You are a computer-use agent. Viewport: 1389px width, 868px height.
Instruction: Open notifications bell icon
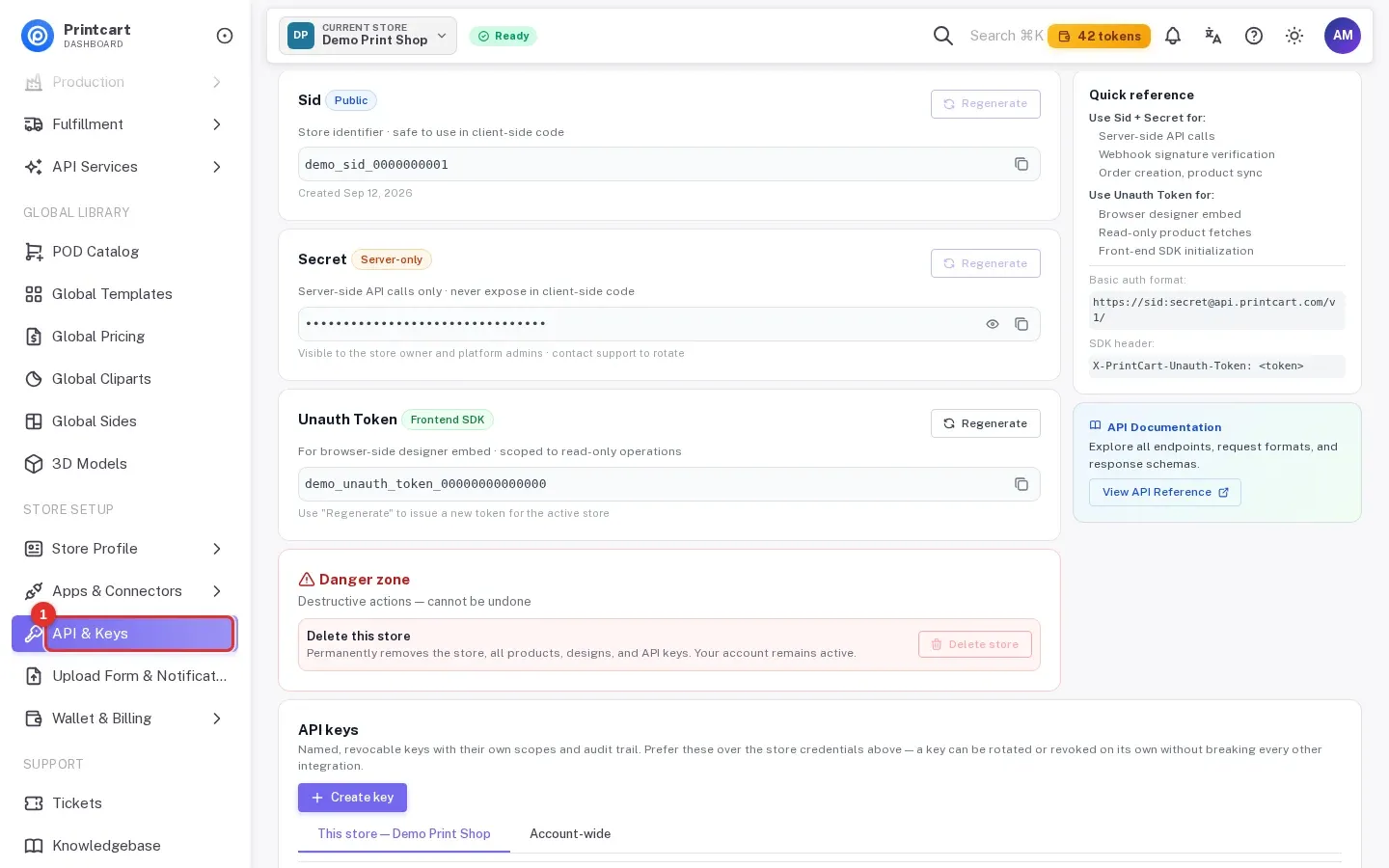click(x=1173, y=36)
